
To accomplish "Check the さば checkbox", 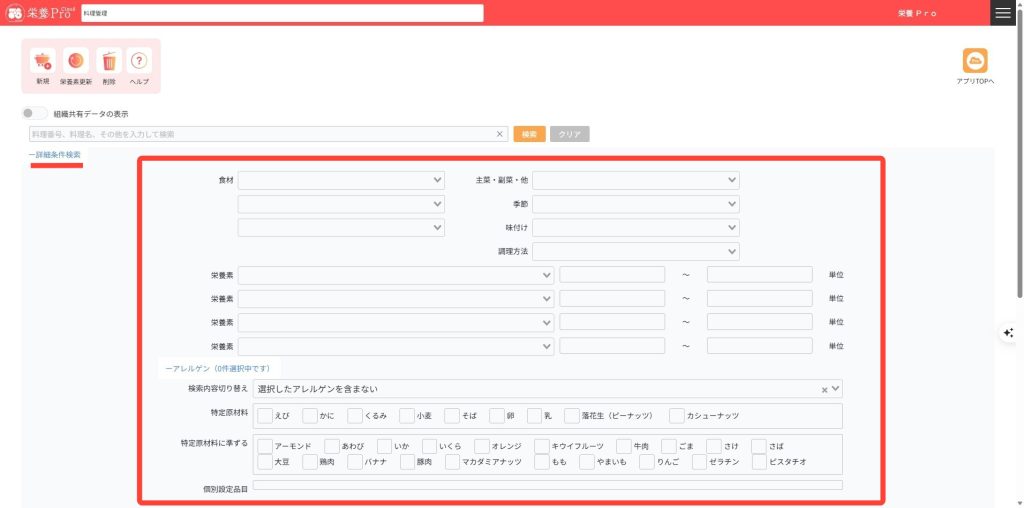I will pyautogui.click(x=759, y=446).
